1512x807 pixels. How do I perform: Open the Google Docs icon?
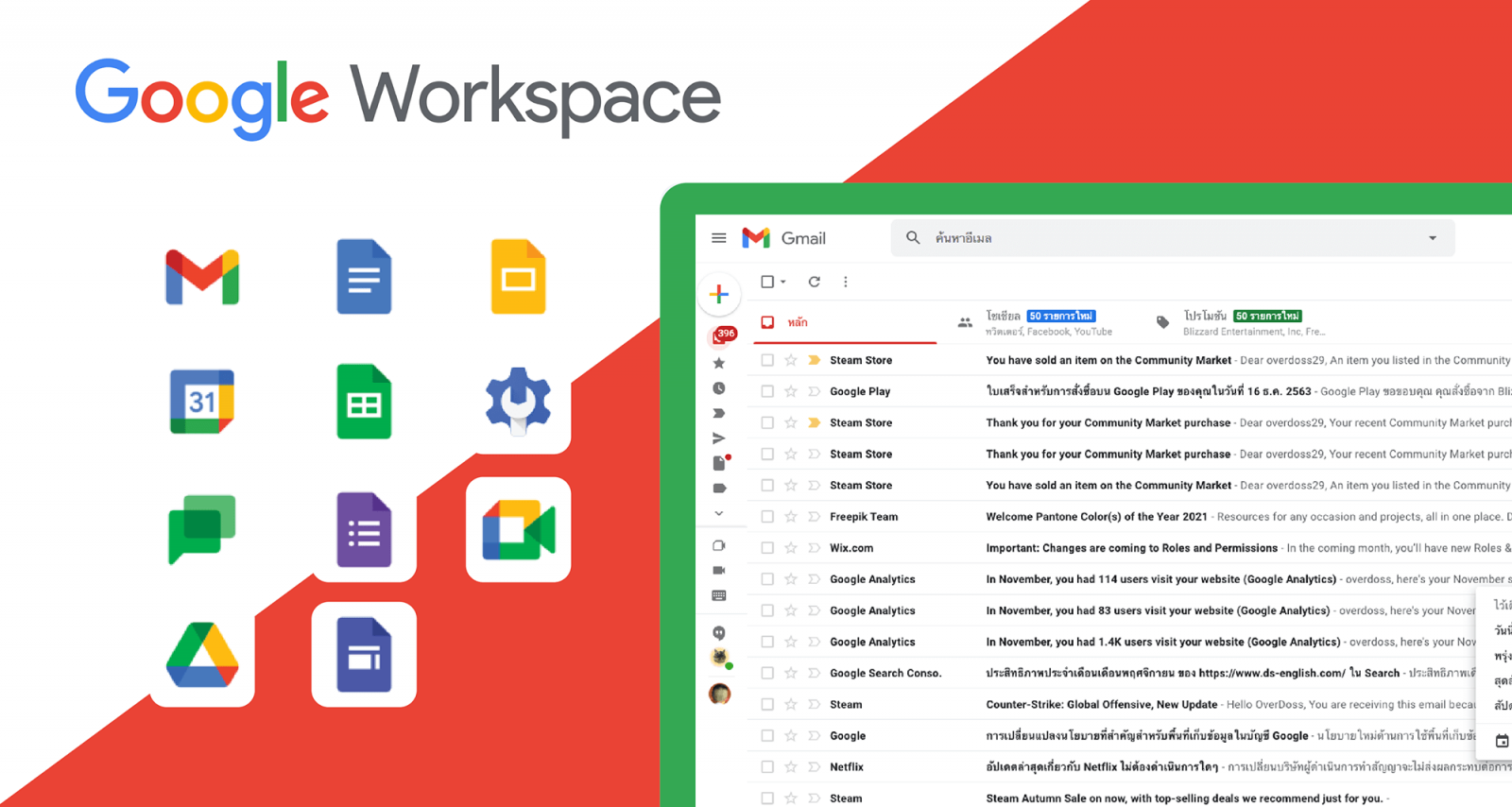coord(364,277)
